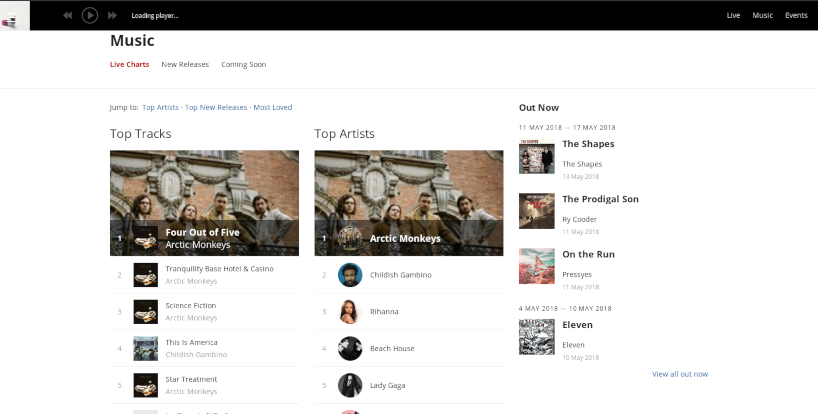This screenshot has width=818, height=414.
Task: Click Four Out of Five album cover
Action: click(146, 238)
